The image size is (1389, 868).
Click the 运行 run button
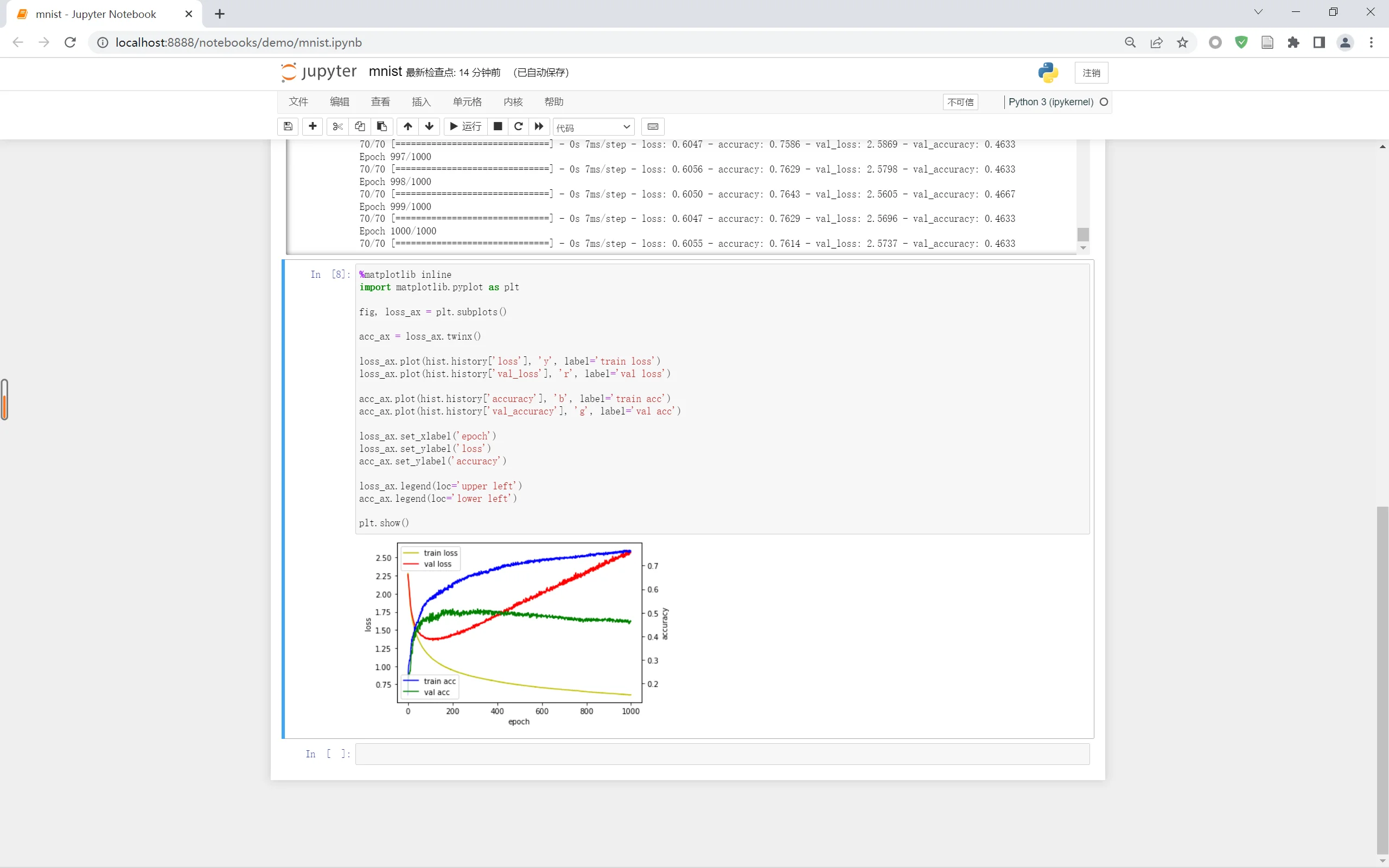pos(466,126)
